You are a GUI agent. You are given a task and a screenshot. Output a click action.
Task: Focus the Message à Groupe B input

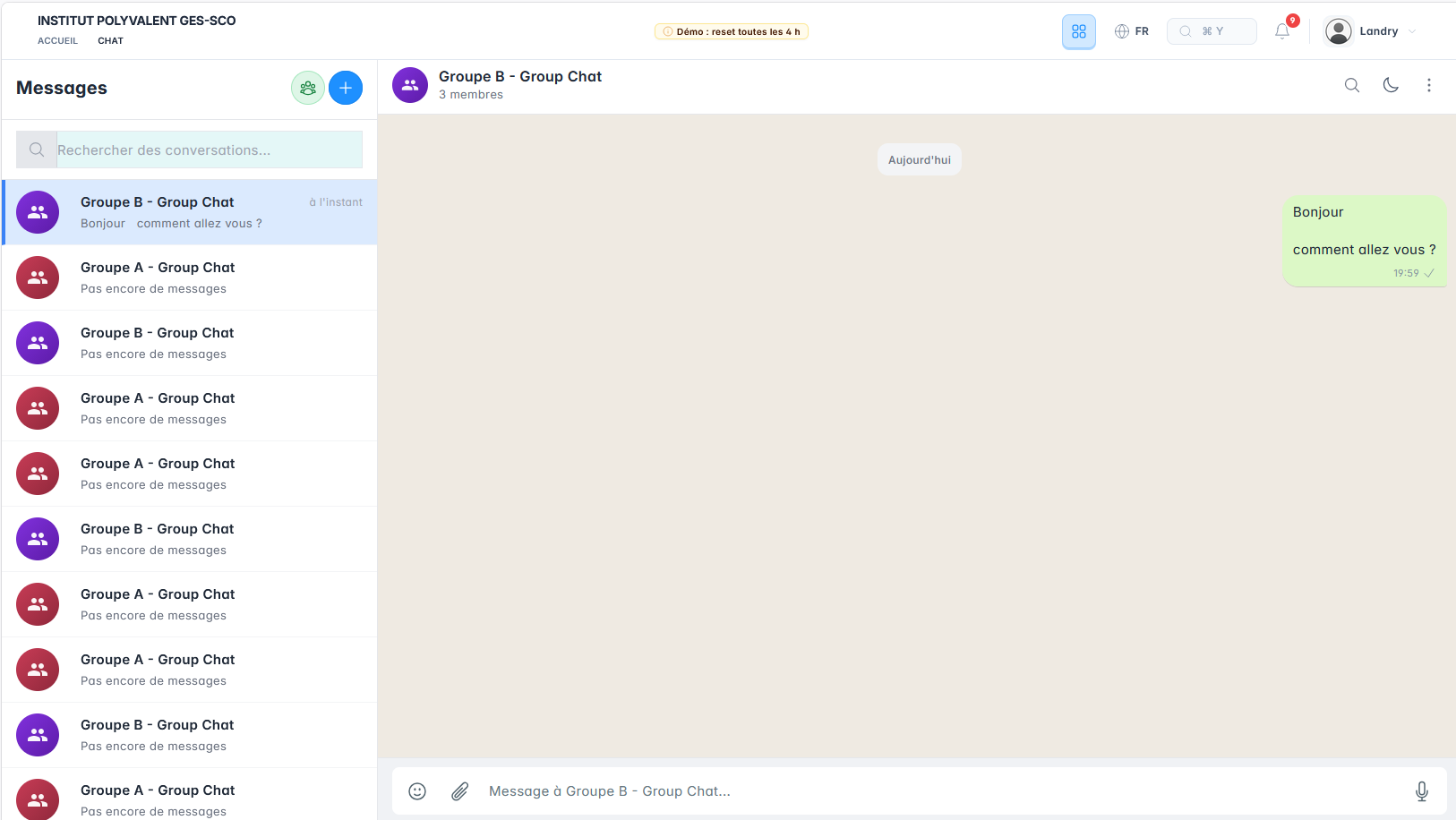940,791
